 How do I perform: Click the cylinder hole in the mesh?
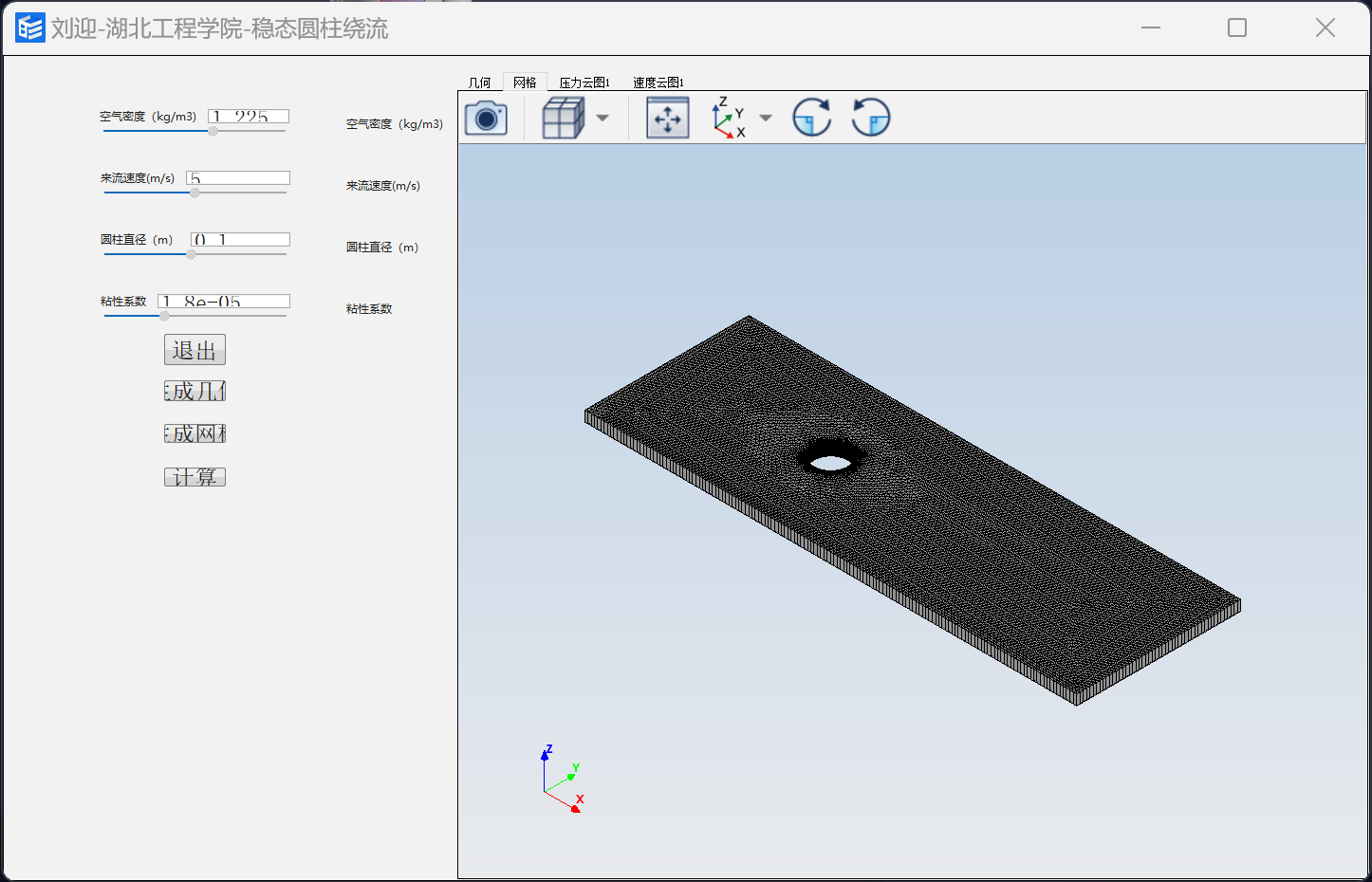pyautogui.click(x=831, y=462)
